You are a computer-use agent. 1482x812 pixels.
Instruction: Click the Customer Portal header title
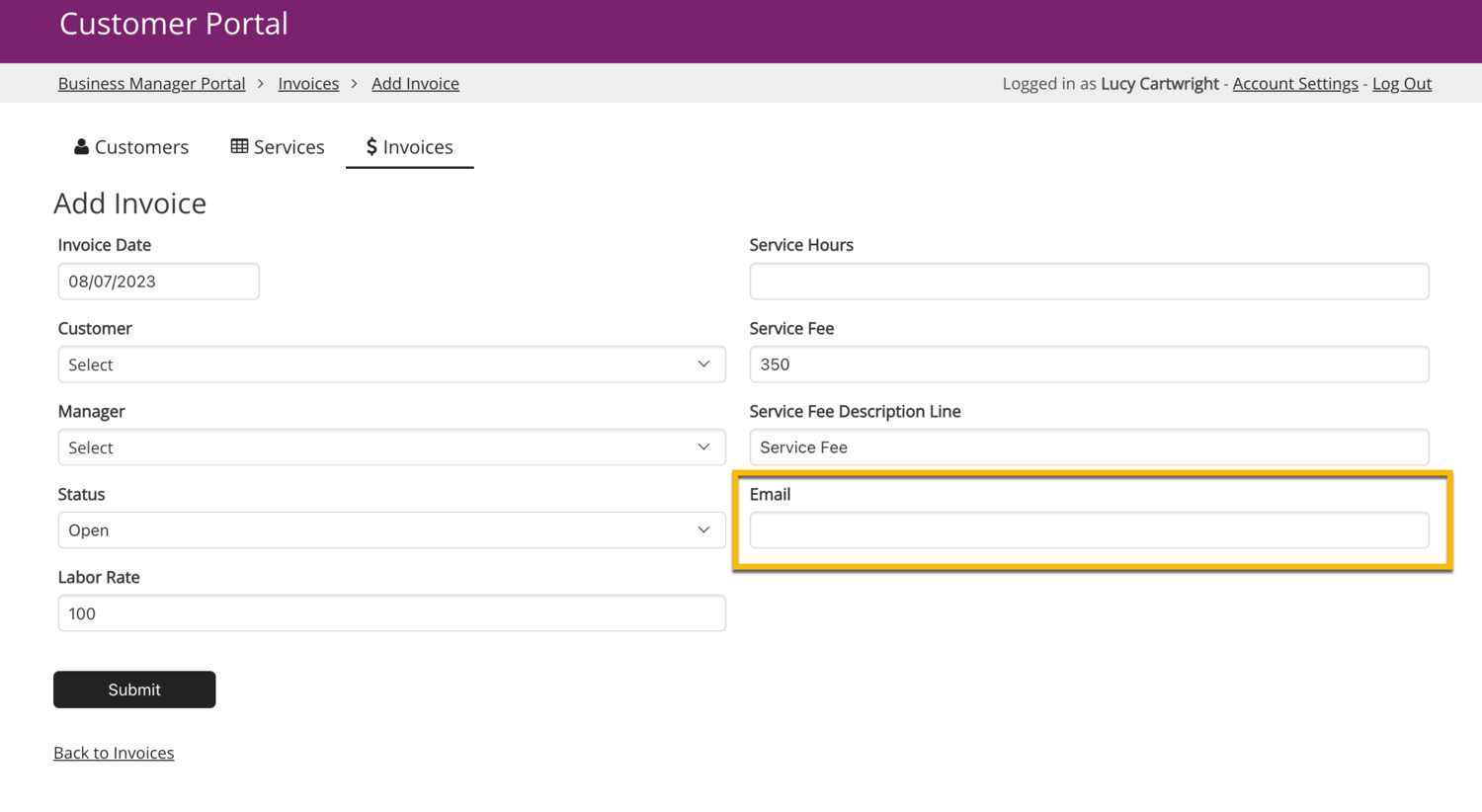coord(174,24)
